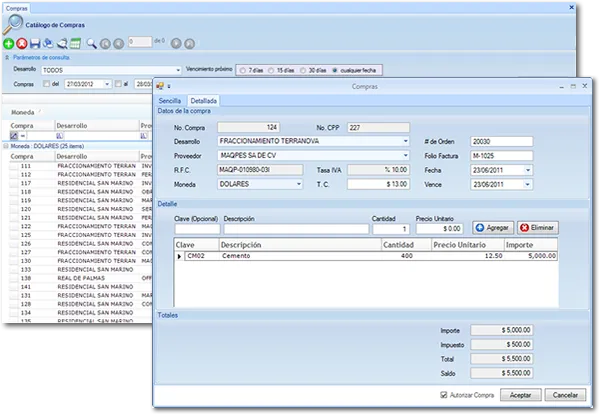Screen dimensions: 599x414
Task: Click the filter icon under the third column header
Action: point(144,136)
